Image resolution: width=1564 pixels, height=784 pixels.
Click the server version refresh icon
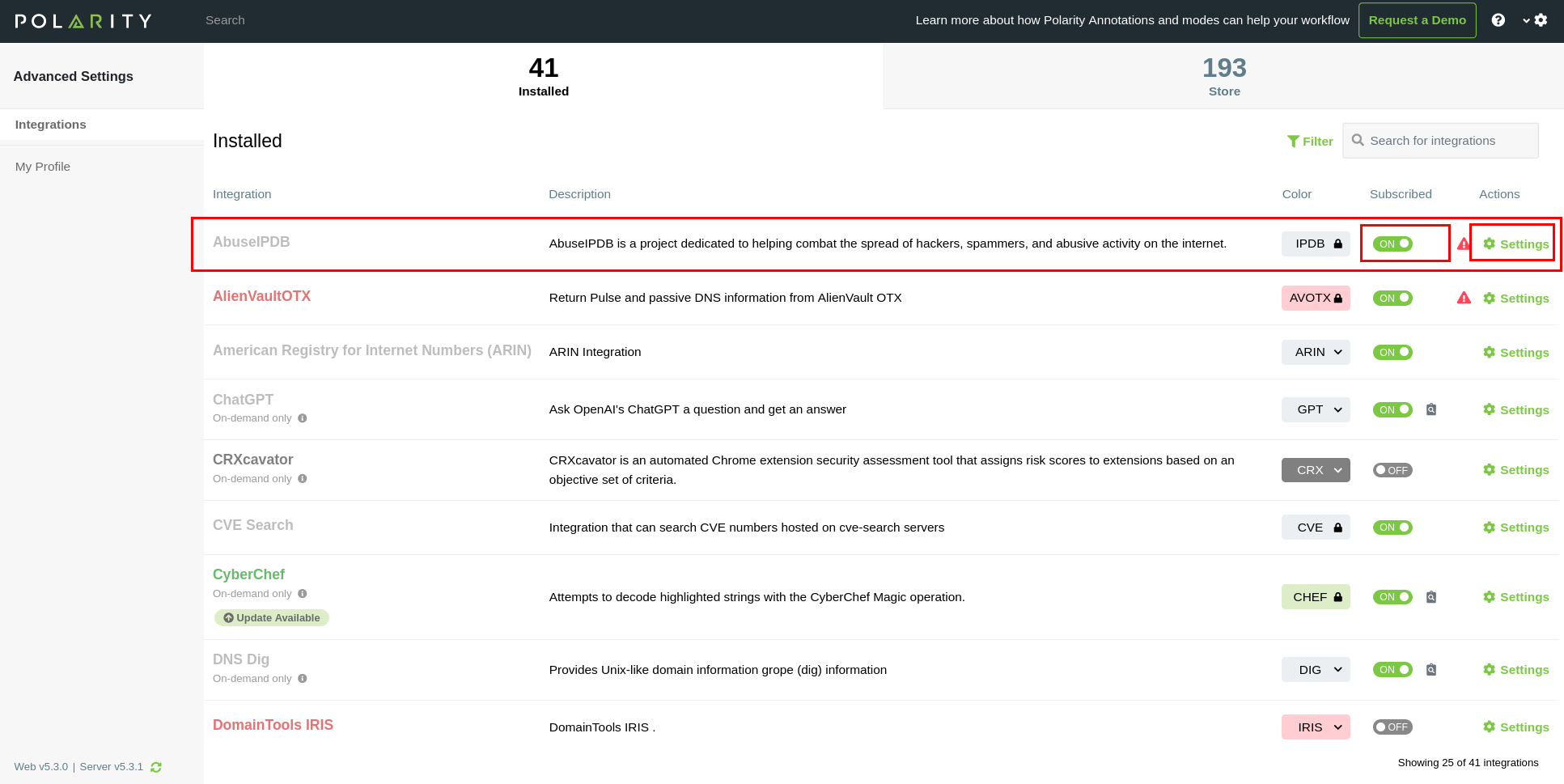point(156,767)
